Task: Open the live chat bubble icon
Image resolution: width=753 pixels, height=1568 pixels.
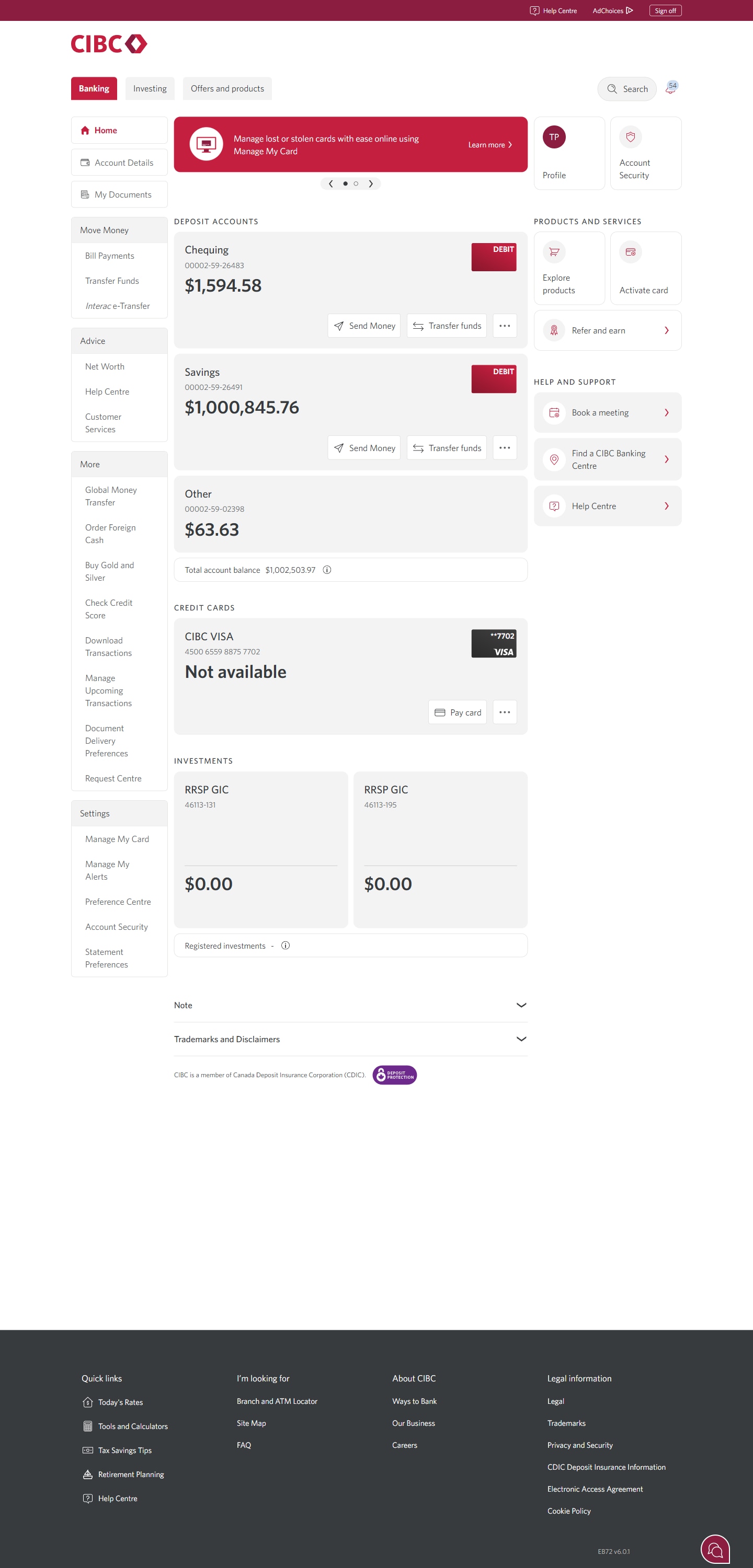Action: point(715,1549)
